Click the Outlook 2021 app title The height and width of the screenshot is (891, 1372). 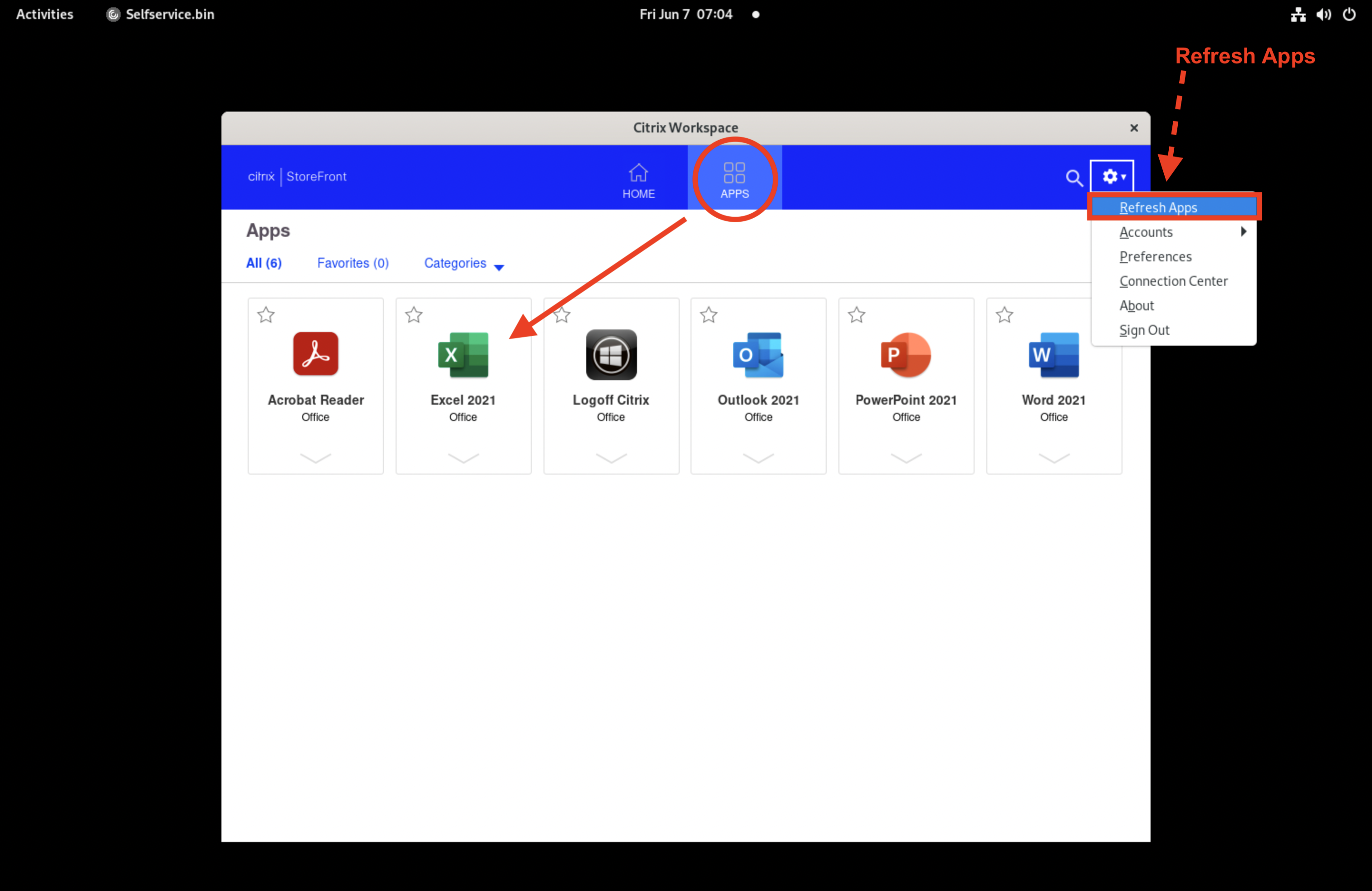click(758, 399)
